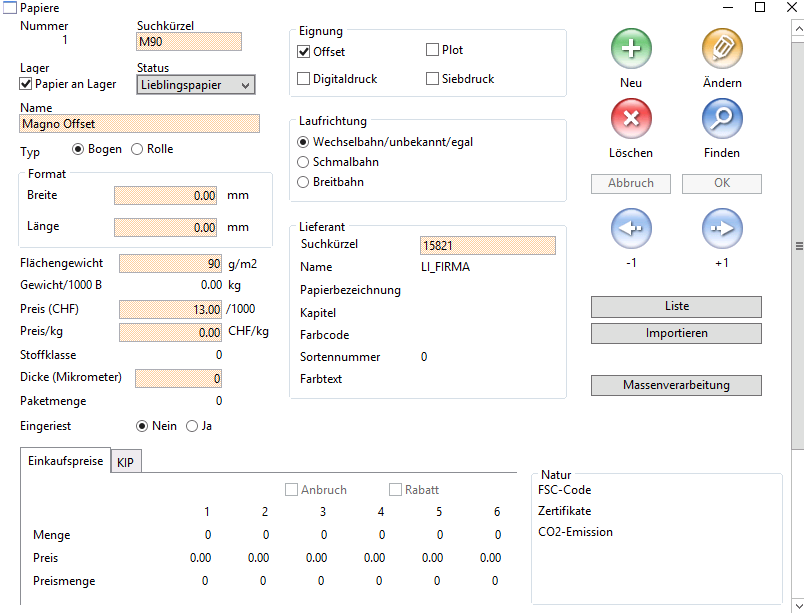Click the green Neu plus icon
804x613 pixels.
(631, 49)
